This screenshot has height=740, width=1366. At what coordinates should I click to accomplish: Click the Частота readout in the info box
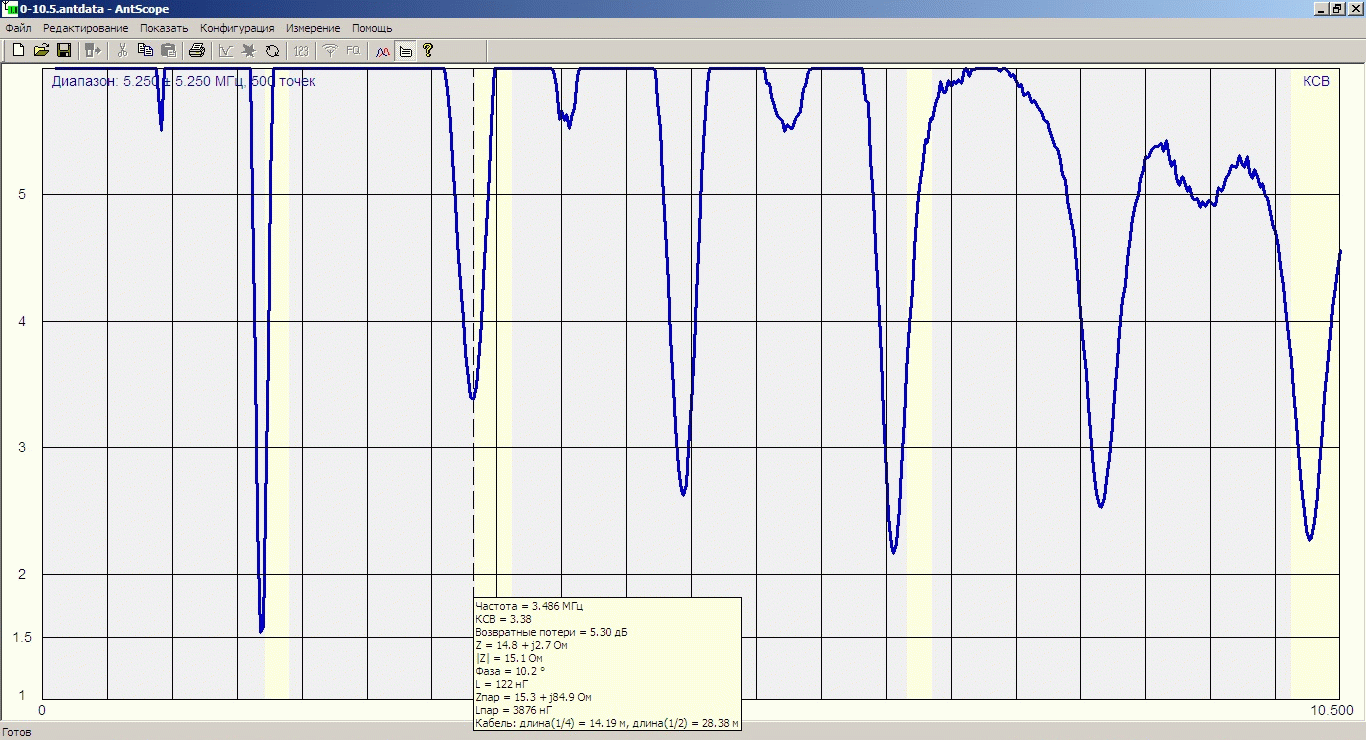click(x=529, y=606)
